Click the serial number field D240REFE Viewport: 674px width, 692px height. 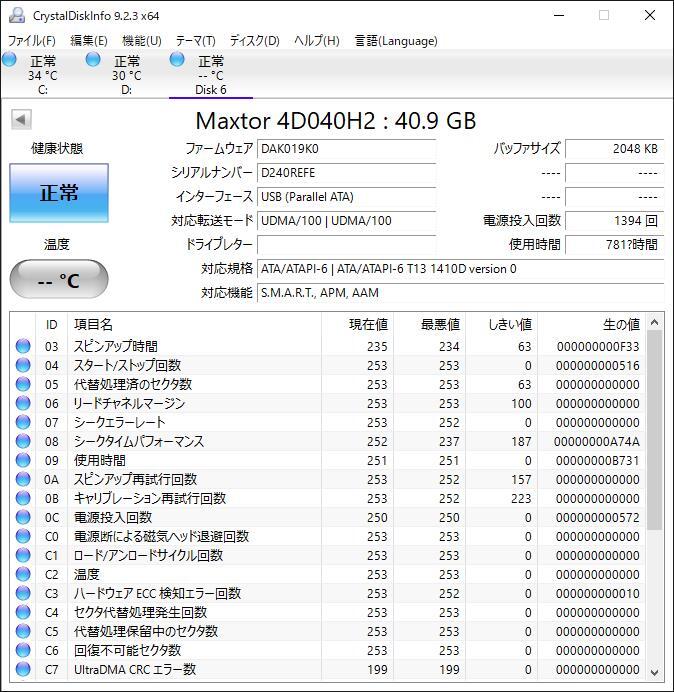coord(347,173)
